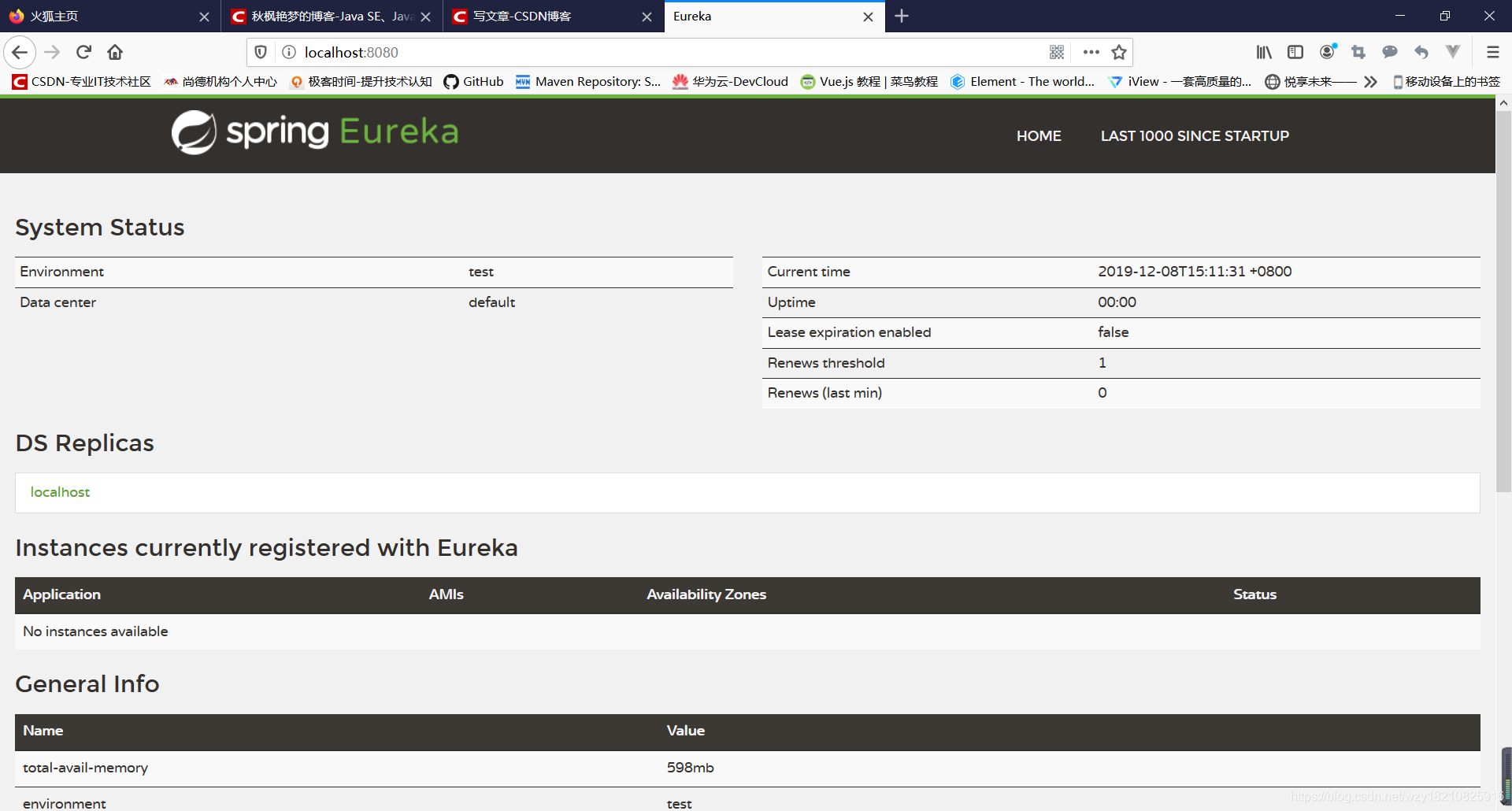1512x811 pixels.
Task: Open the QR code icon in address bar
Action: (x=1057, y=52)
